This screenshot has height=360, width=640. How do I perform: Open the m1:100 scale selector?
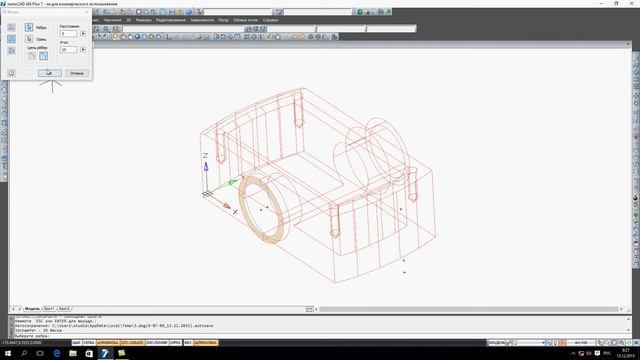click(x=581, y=343)
